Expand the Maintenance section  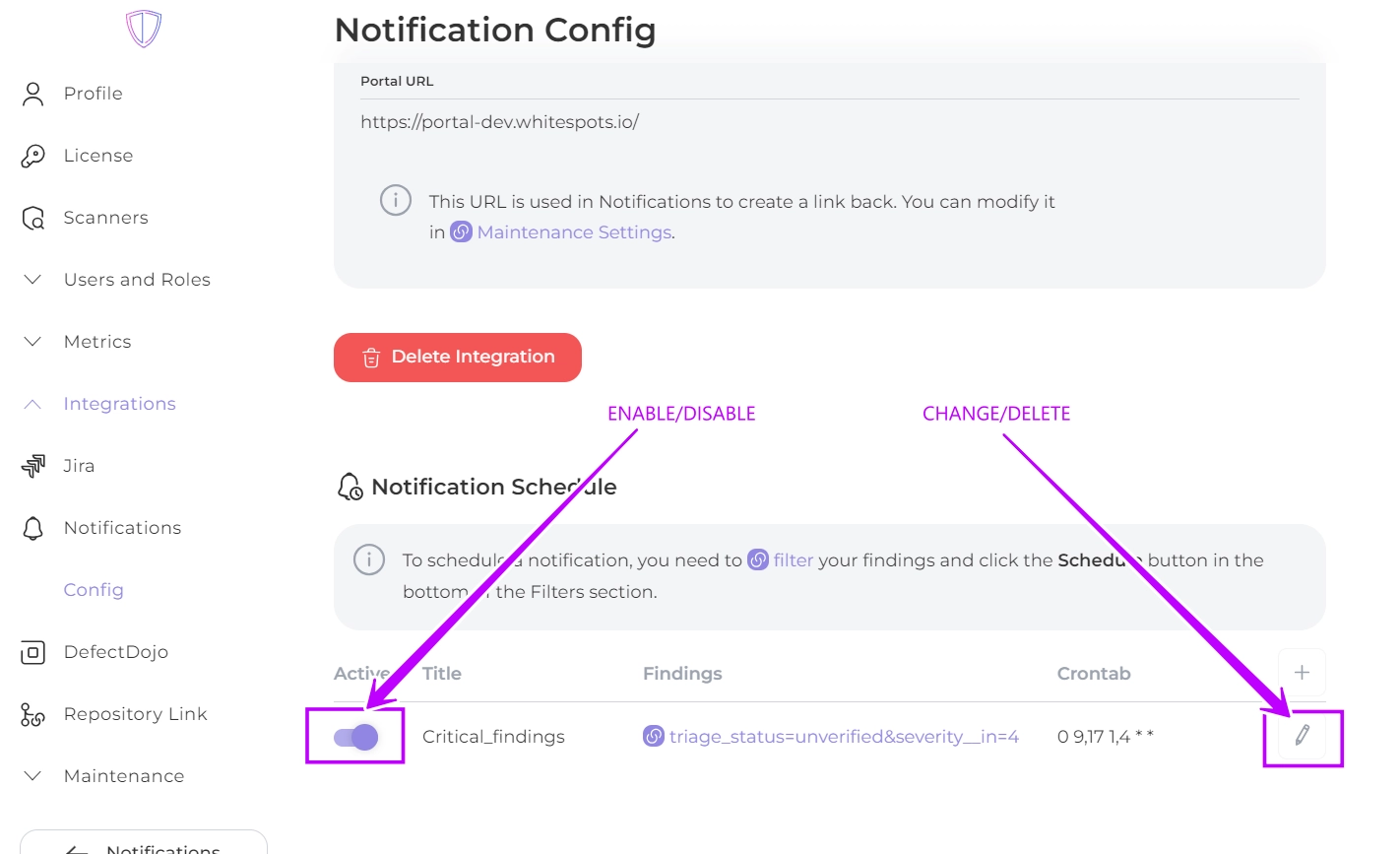33,776
